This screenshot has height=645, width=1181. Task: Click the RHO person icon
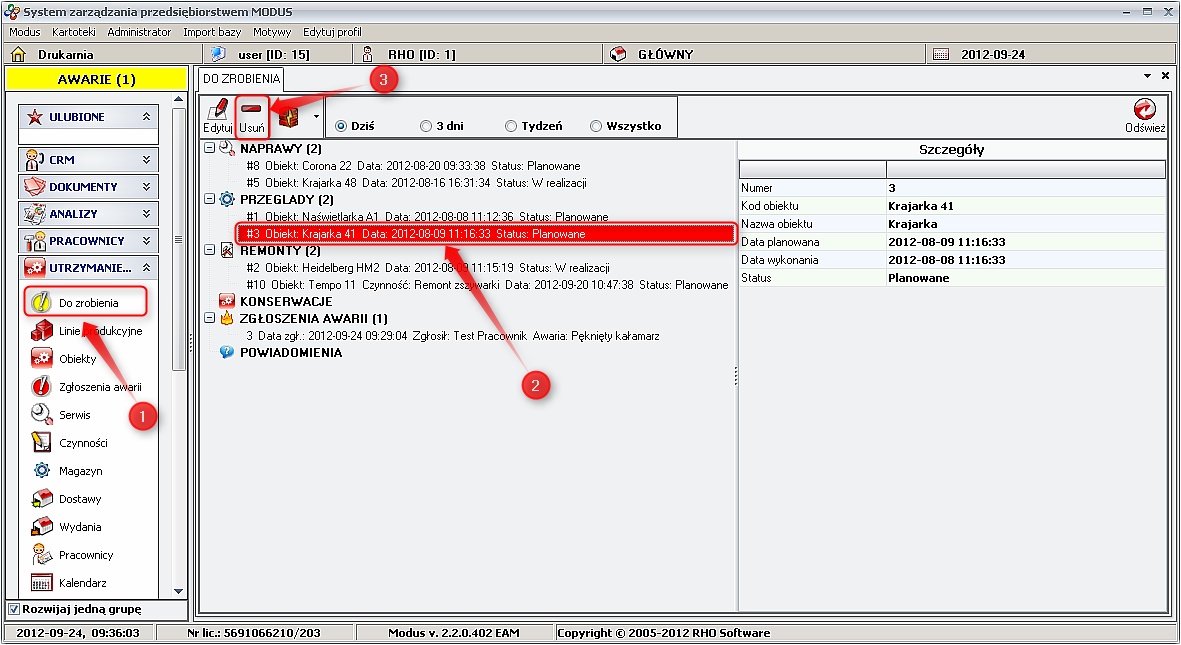(368, 54)
